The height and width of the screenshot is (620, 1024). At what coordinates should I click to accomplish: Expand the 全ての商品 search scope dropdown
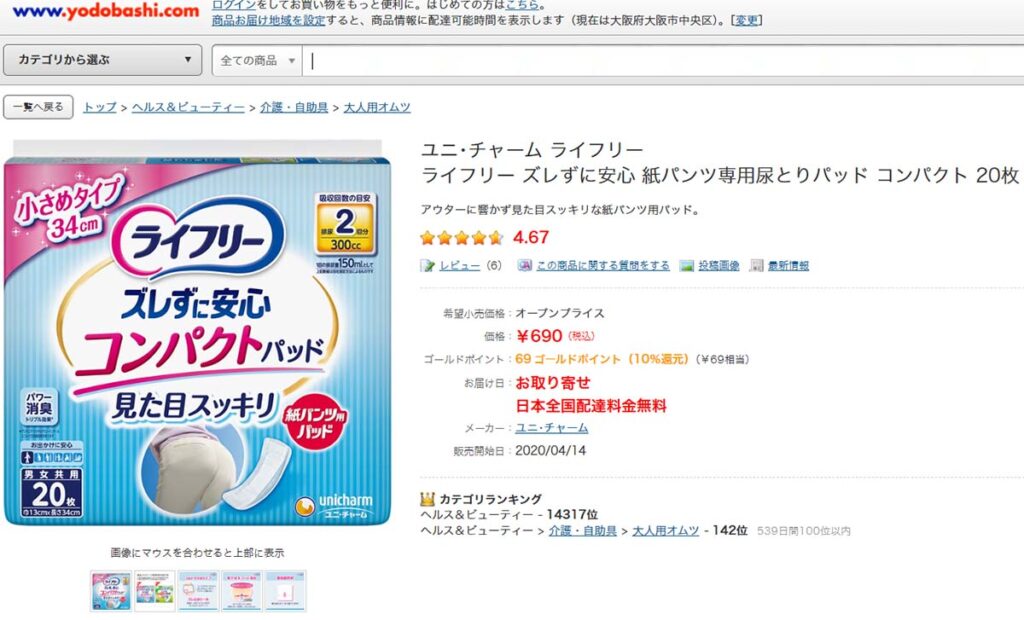pyautogui.click(x=257, y=61)
